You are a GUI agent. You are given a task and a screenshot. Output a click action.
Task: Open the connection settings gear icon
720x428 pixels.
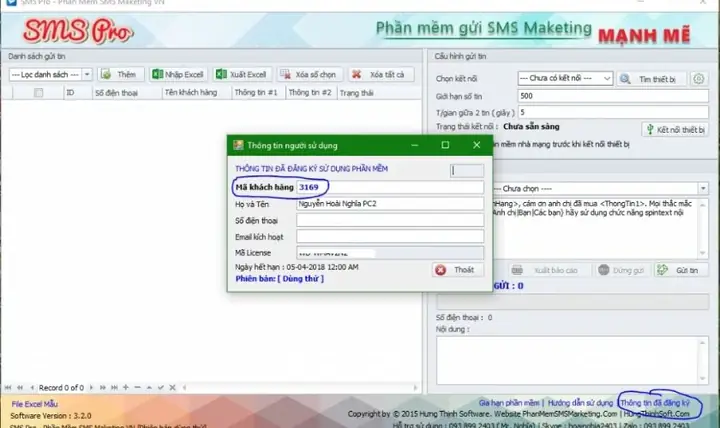coord(698,79)
